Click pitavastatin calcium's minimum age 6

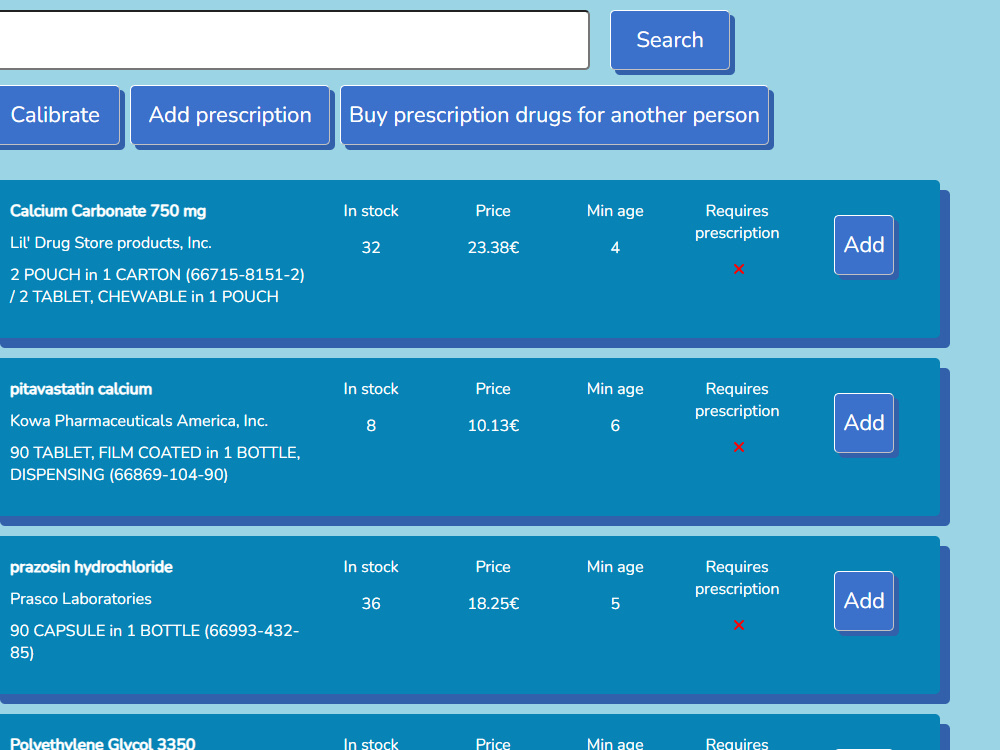point(615,425)
